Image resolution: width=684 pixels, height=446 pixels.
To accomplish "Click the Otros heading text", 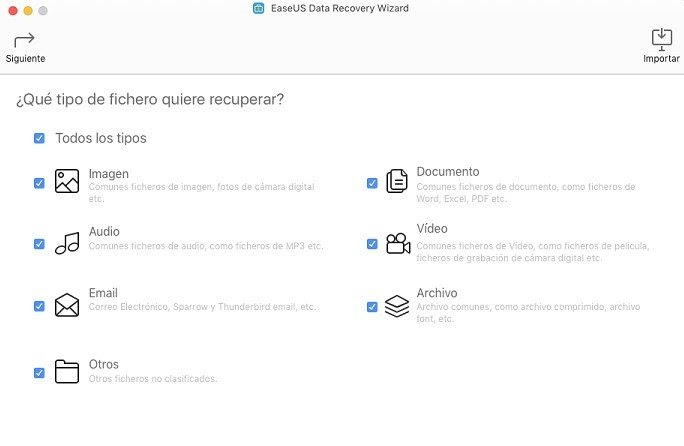I will tap(104, 364).
